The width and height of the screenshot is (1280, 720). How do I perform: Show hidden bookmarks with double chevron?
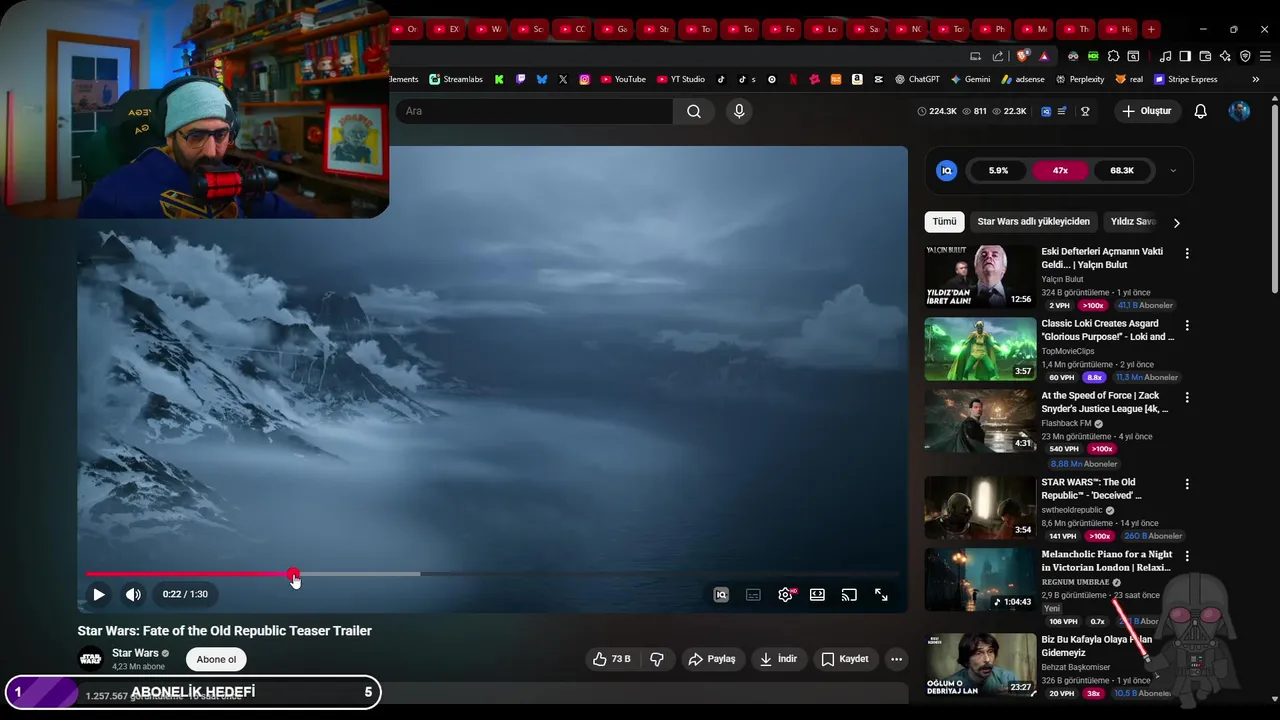(1255, 79)
